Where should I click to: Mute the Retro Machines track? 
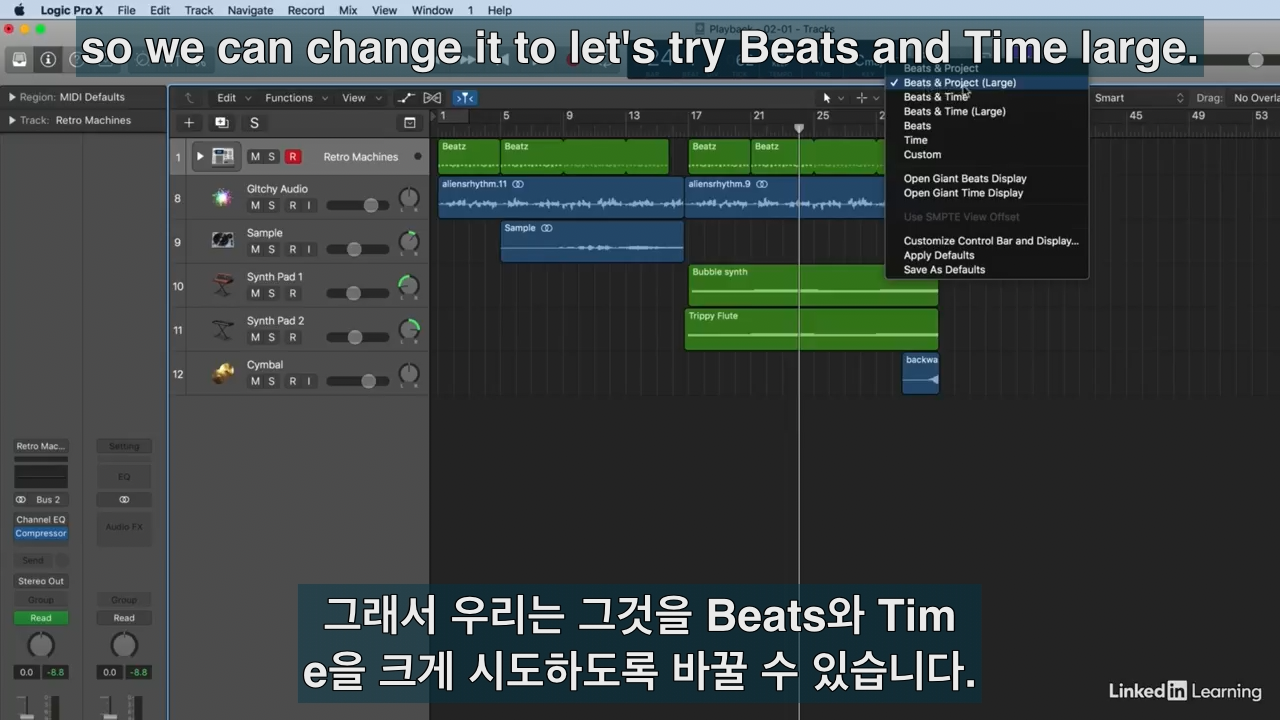point(255,157)
